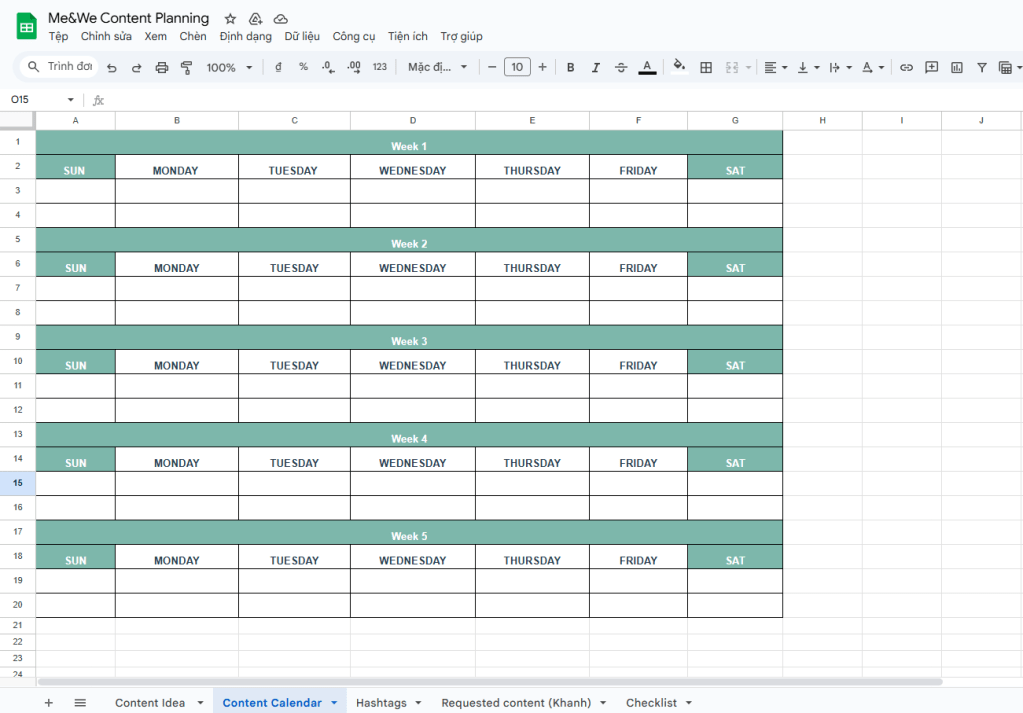Open the 100% zoom dropdown

[x=229, y=67]
